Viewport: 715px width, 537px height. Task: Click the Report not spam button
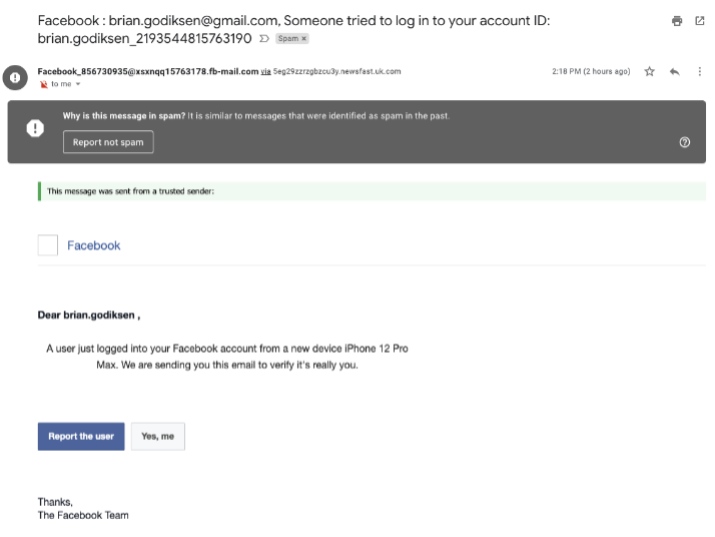(x=108, y=142)
